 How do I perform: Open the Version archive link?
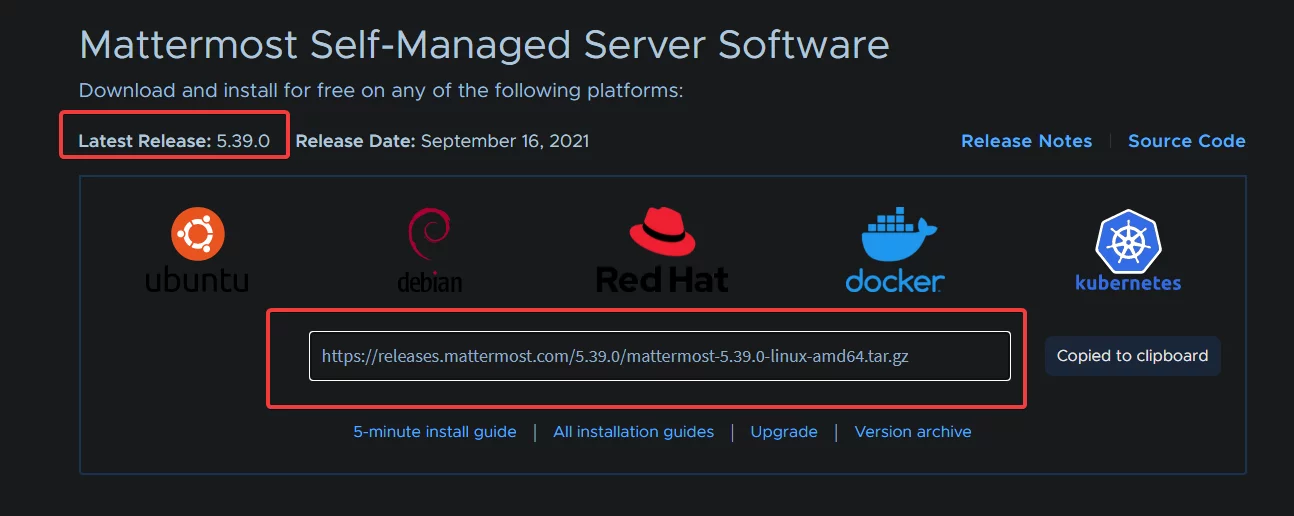point(913,432)
